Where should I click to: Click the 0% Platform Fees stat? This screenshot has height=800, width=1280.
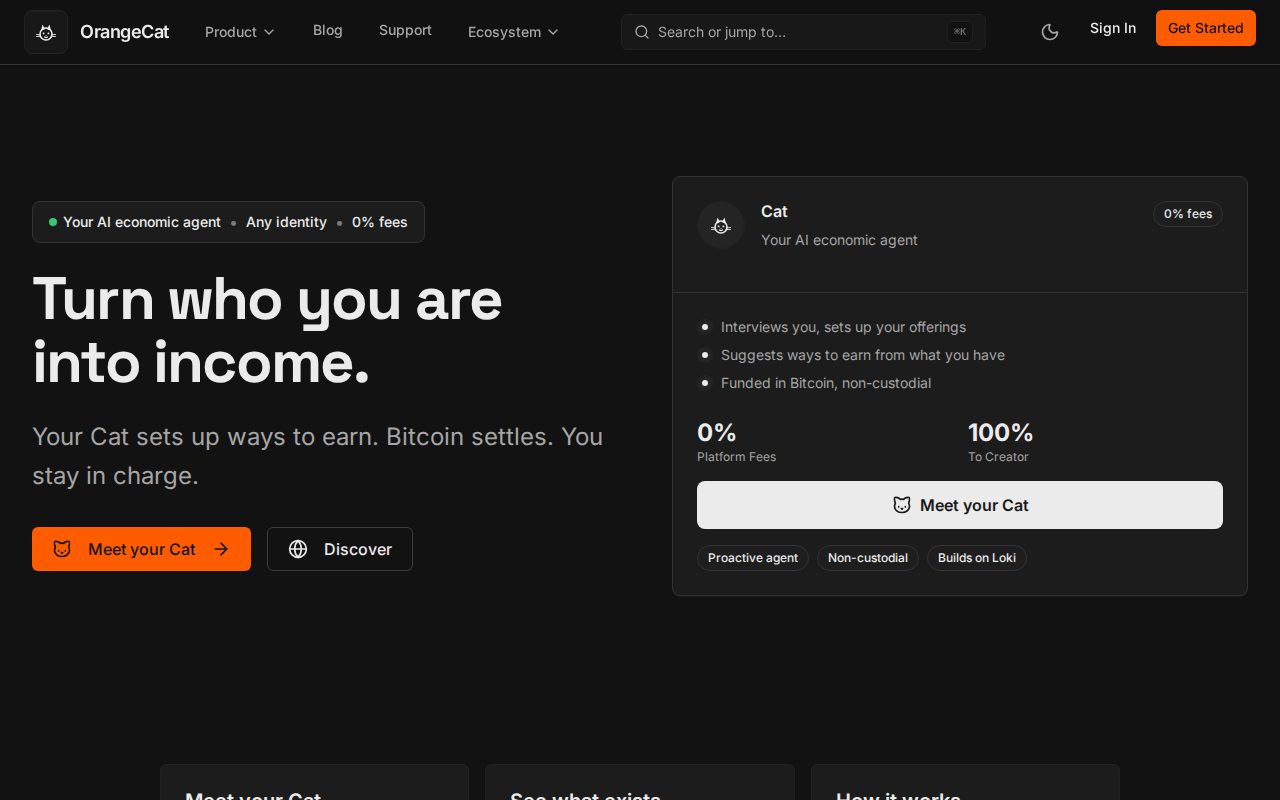pos(736,442)
